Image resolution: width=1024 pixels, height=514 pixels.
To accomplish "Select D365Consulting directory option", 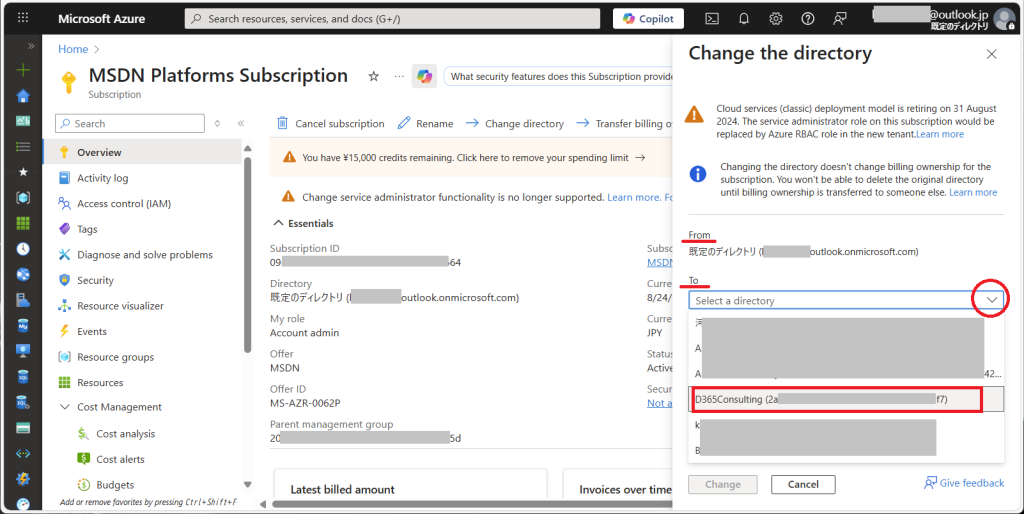I will pyautogui.click(x=835, y=399).
